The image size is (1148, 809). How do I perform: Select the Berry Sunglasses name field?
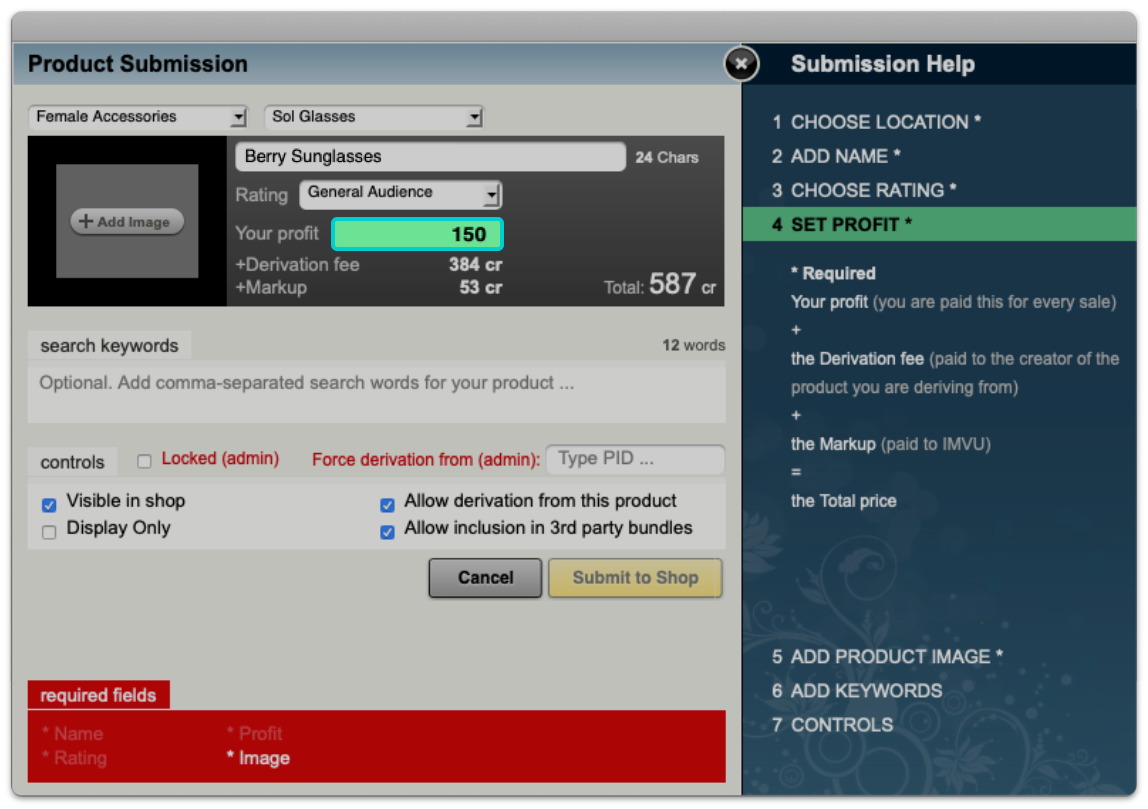[430, 156]
